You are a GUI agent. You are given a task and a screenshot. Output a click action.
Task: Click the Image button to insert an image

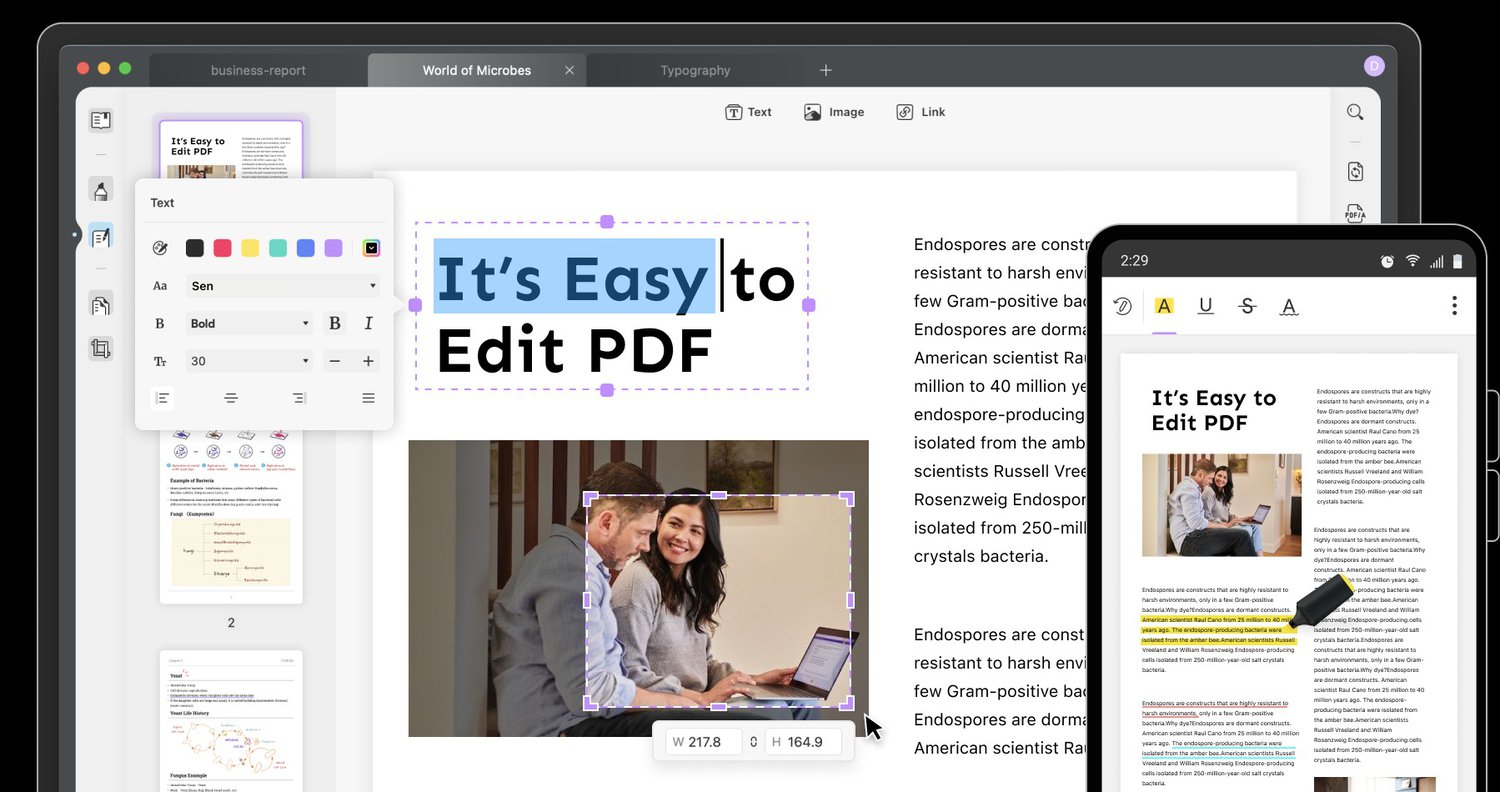pyautogui.click(x=834, y=111)
